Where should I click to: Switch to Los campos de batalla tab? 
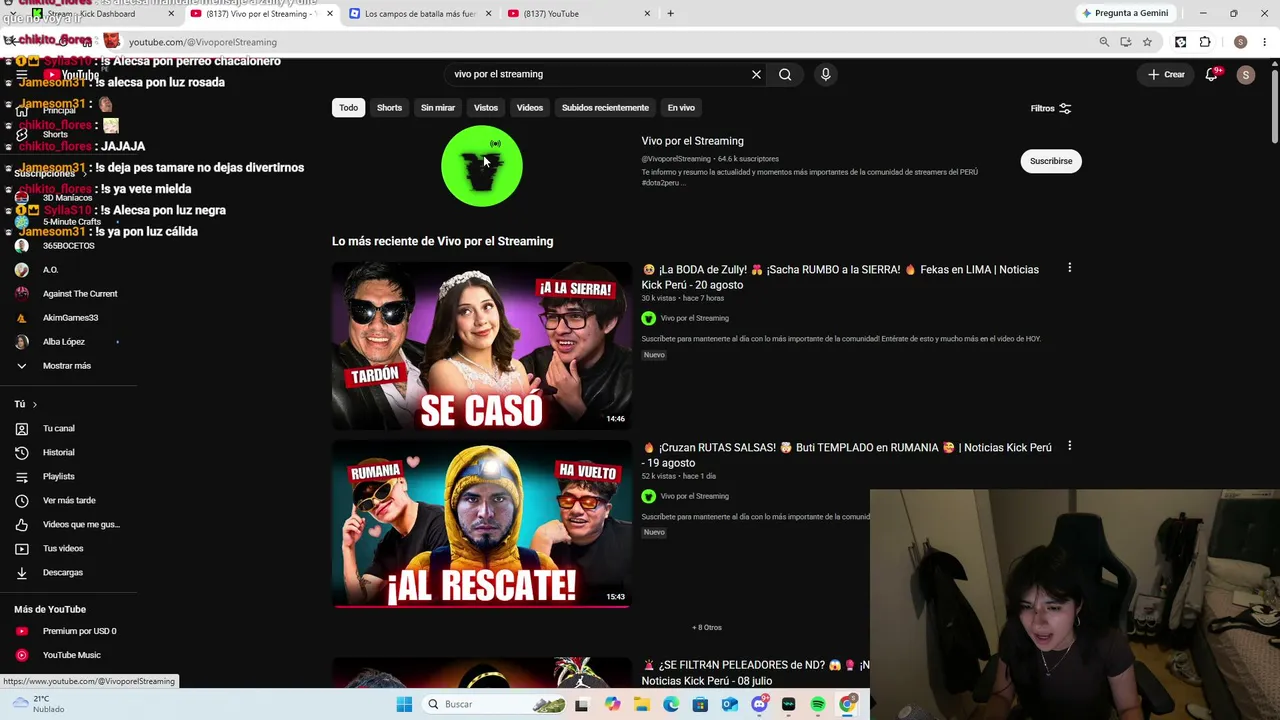(x=420, y=14)
